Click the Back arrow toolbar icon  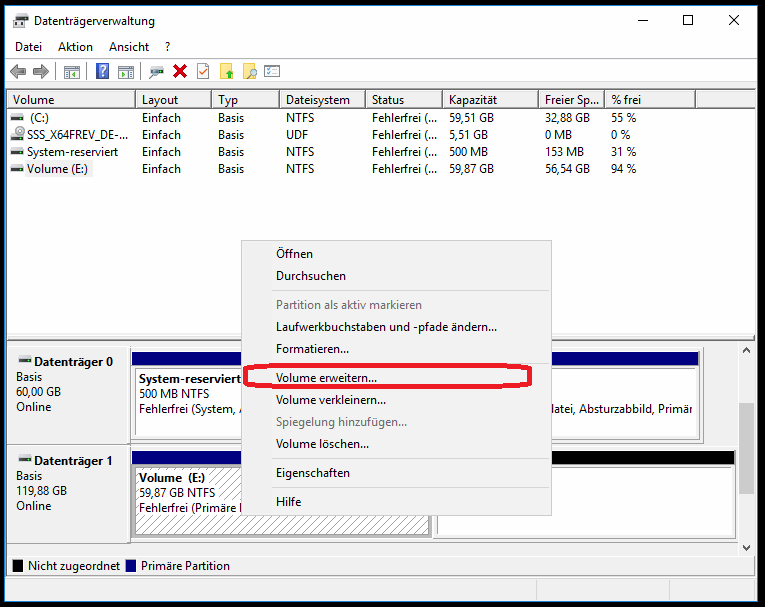click(18, 72)
